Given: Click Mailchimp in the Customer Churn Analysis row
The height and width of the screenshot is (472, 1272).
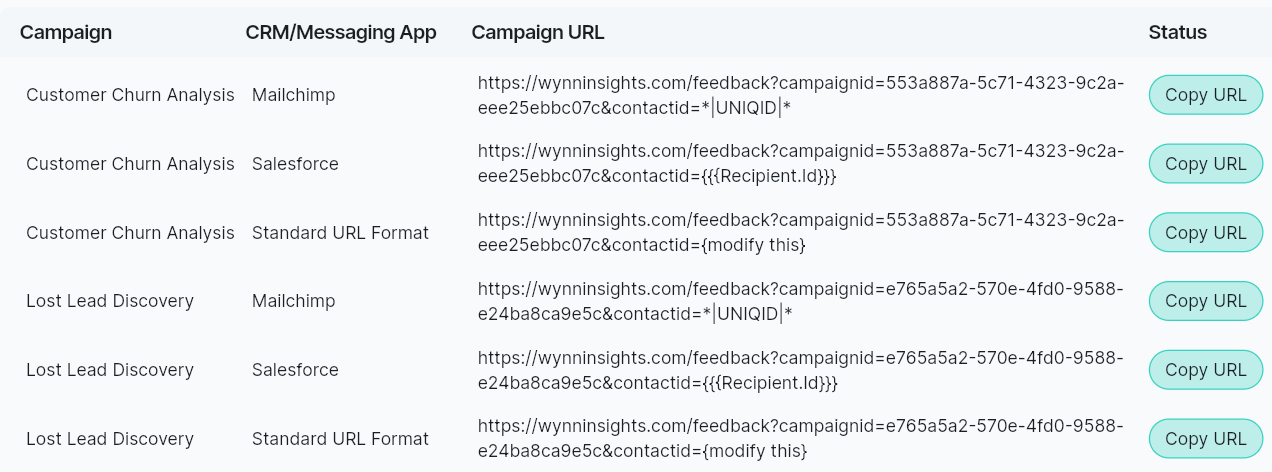Looking at the screenshot, I should coord(294,96).
